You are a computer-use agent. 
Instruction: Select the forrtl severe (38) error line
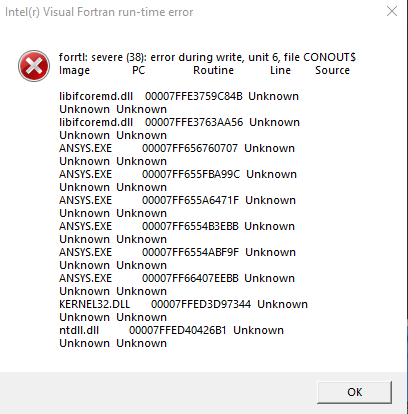point(207,57)
